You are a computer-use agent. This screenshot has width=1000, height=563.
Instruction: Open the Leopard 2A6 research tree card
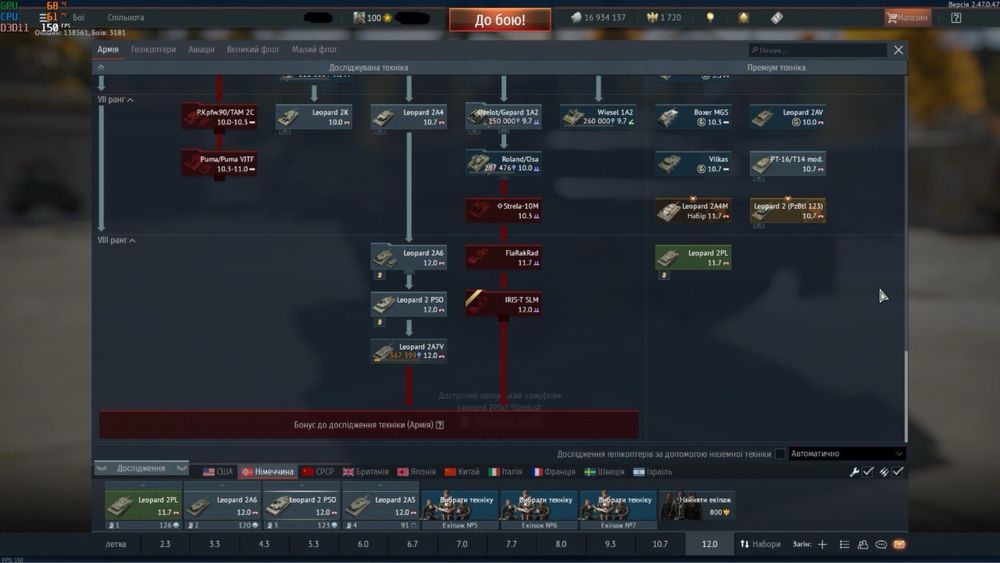tap(409, 257)
